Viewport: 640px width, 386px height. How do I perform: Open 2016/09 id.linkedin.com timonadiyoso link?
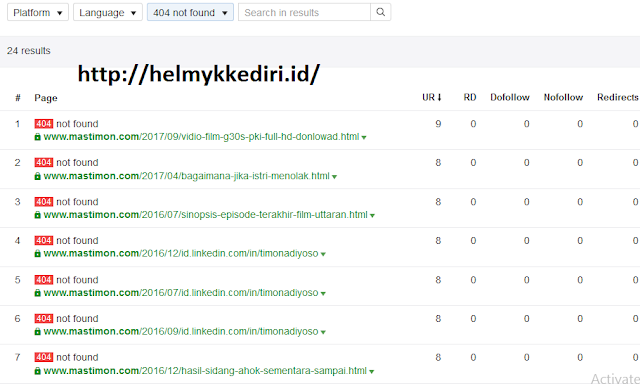(x=181, y=331)
